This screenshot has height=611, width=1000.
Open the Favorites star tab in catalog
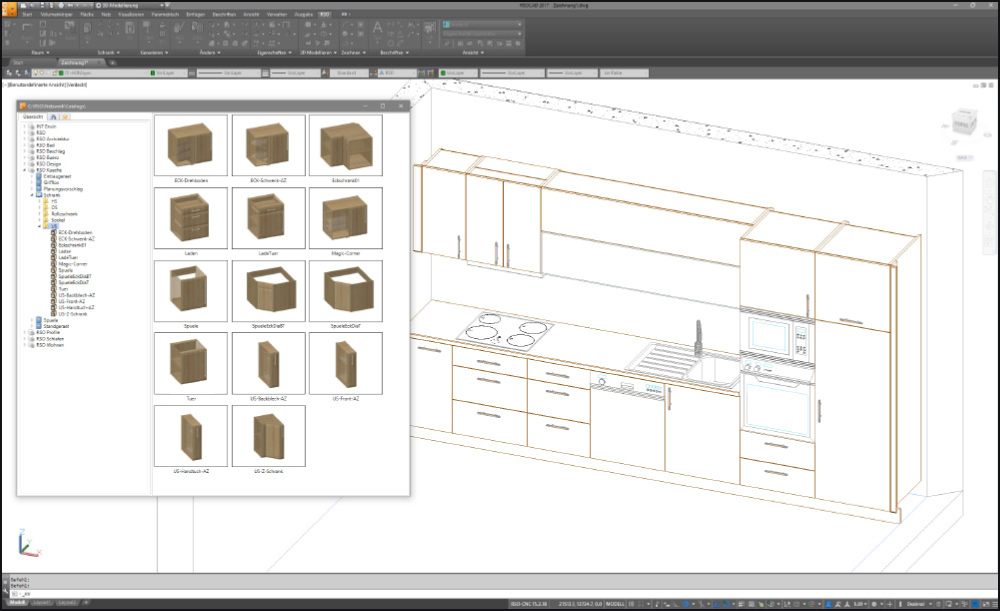[65, 117]
